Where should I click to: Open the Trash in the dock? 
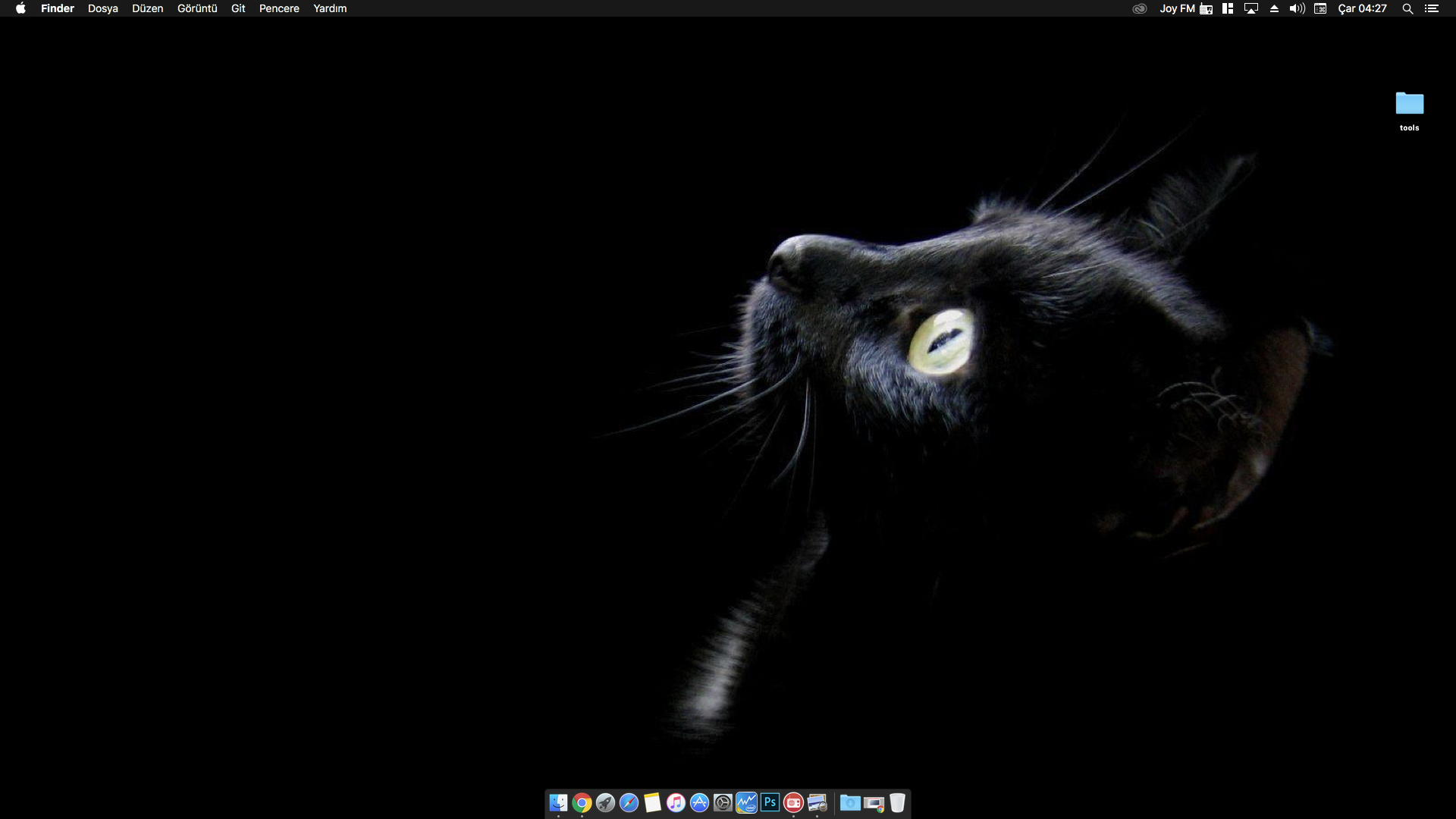point(897,802)
